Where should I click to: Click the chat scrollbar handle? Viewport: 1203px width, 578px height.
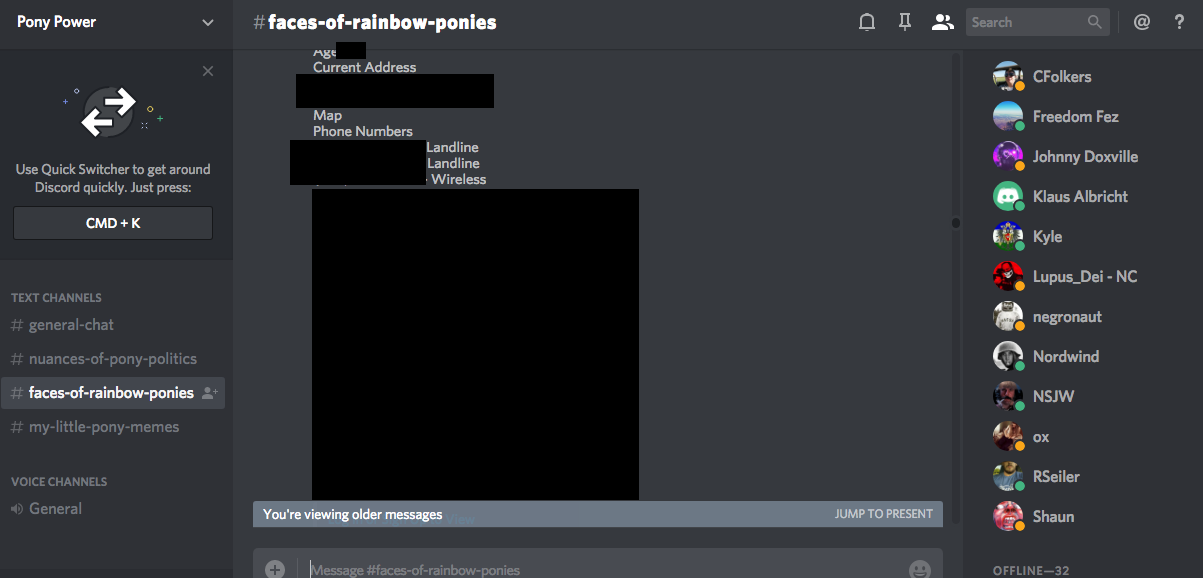(955, 222)
